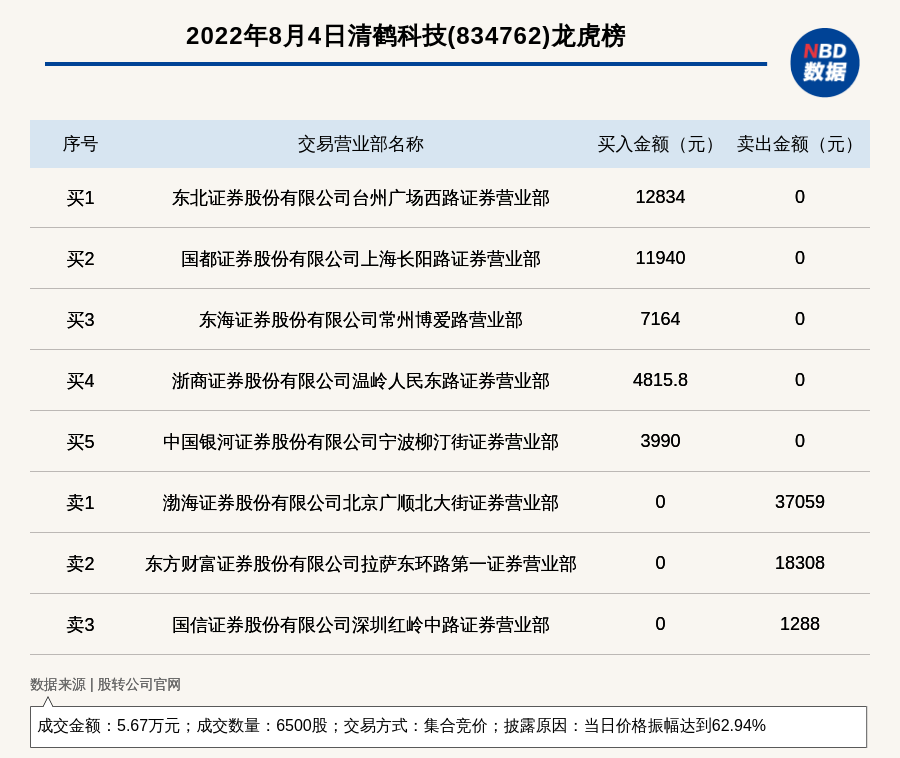Select the 卖1 row label
The image size is (900, 758).
pos(80,503)
